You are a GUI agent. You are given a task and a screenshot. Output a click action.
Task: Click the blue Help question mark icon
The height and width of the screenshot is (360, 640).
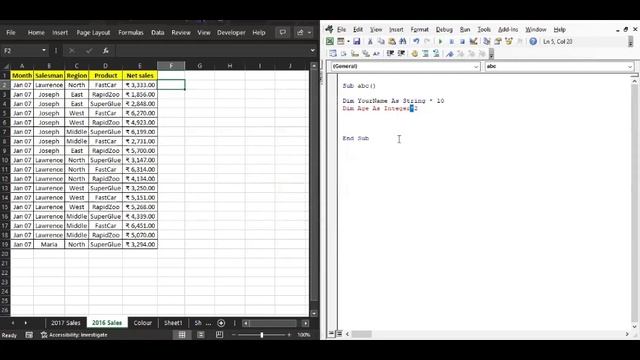point(533,41)
